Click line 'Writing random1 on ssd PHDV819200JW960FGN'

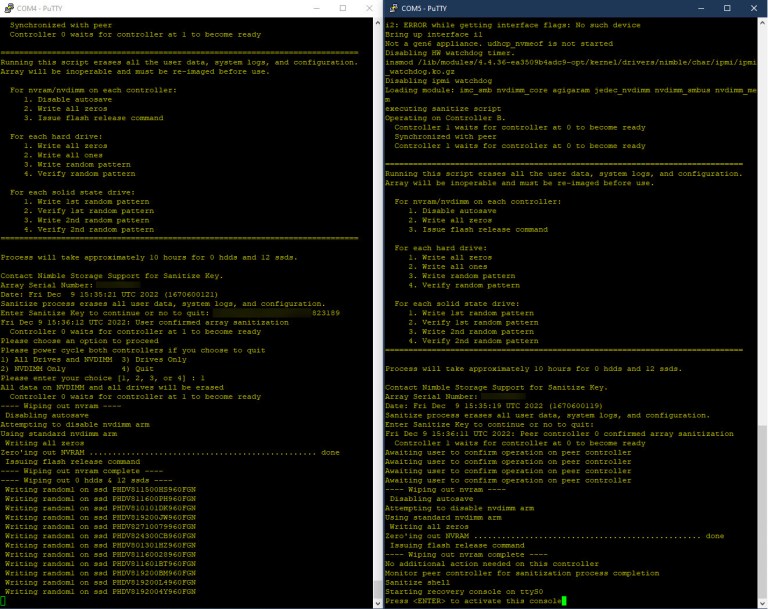tap(100, 517)
